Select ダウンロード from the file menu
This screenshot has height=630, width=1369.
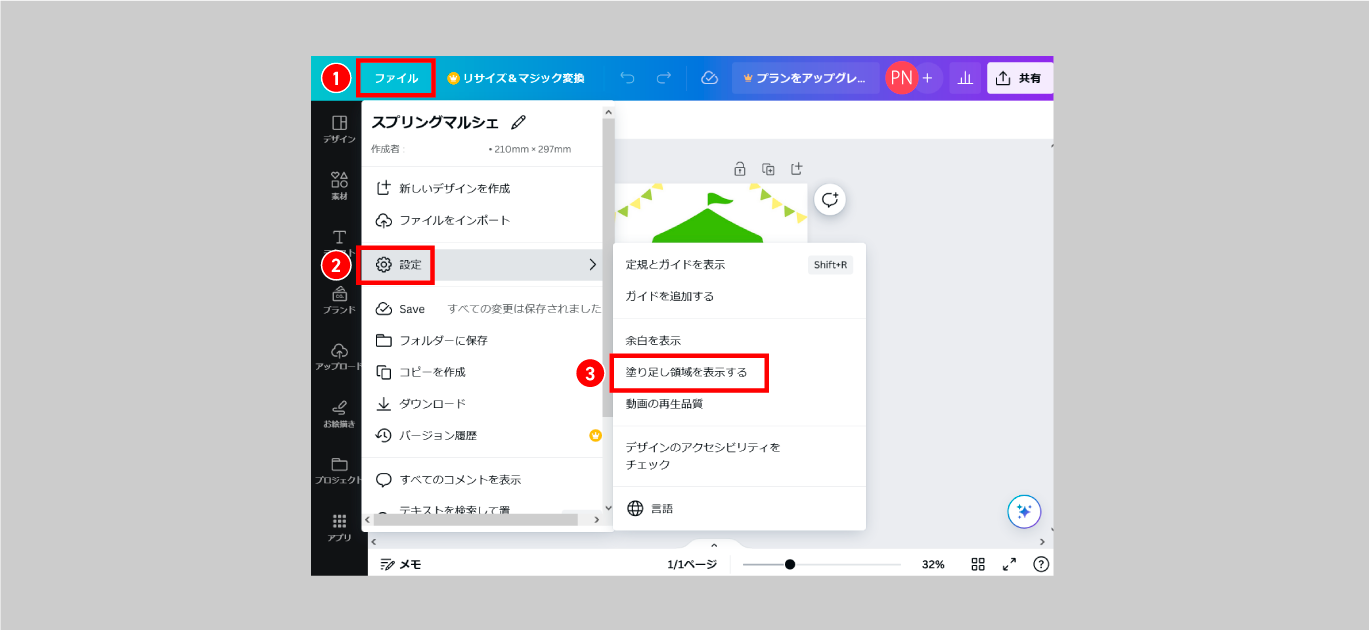pos(432,404)
